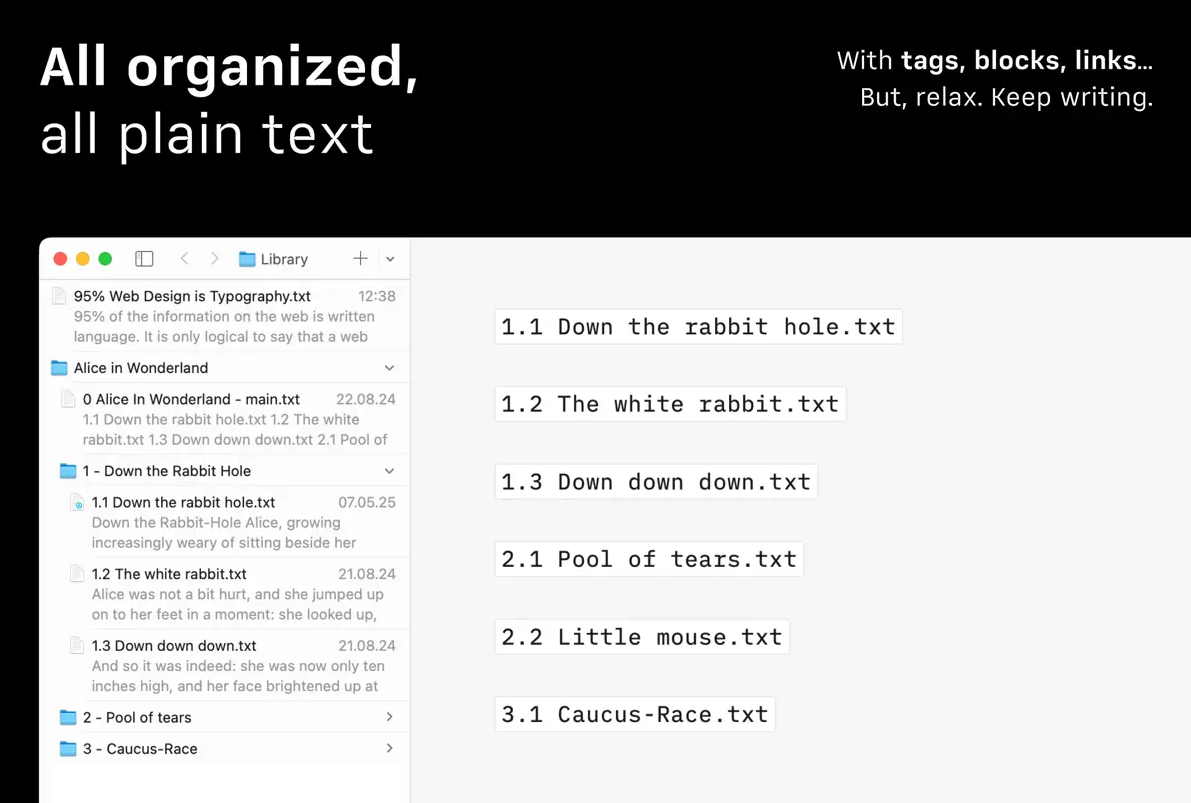Viewport: 1191px width, 803px height.
Task: Open 1.1 Down the rabbit hole.txt in sidebar
Action: click(225, 522)
